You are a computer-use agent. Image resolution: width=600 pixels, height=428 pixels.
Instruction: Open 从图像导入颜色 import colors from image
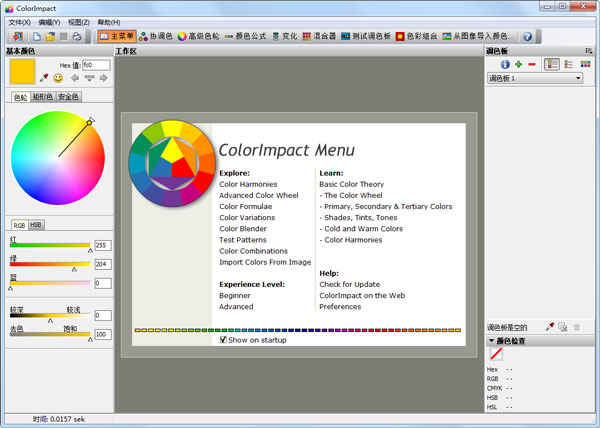tap(478, 36)
